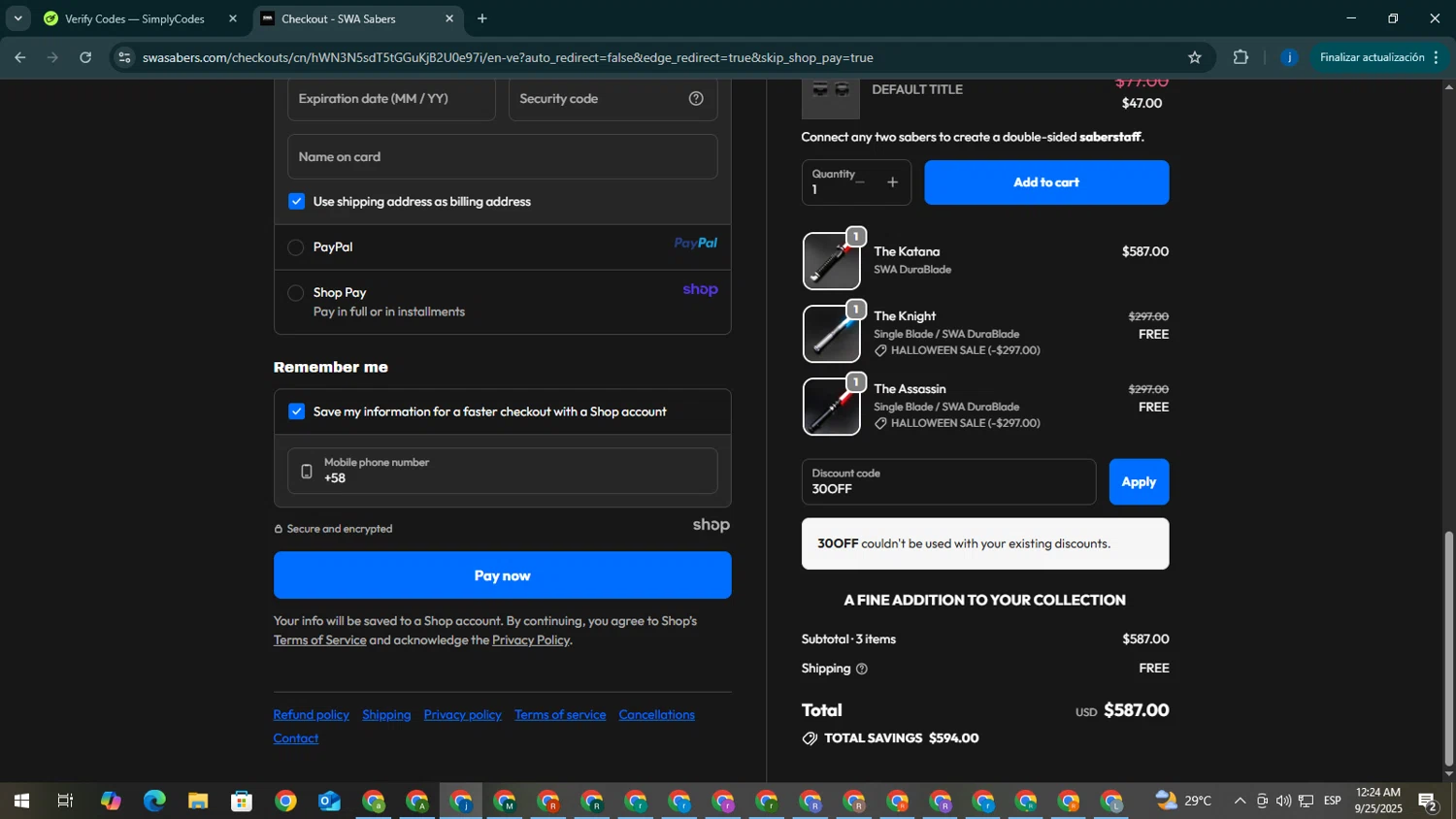Add the saber connector to cart
Viewport: 1456px width, 819px height.
[x=1046, y=182]
